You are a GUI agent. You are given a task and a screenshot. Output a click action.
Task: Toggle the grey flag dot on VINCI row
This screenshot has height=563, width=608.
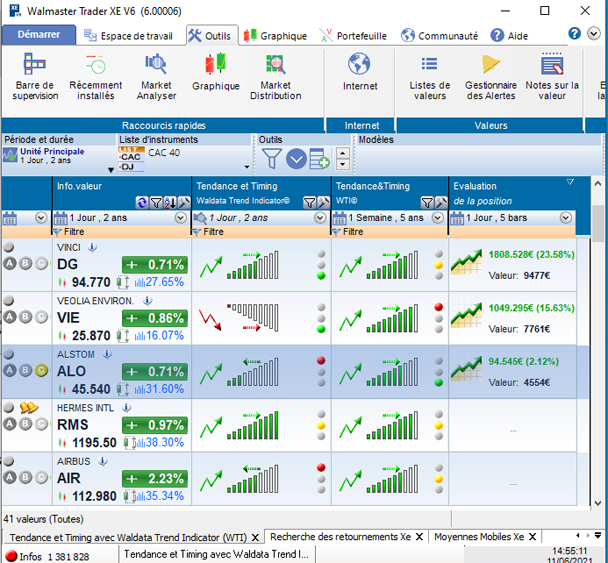pos(9,247)
